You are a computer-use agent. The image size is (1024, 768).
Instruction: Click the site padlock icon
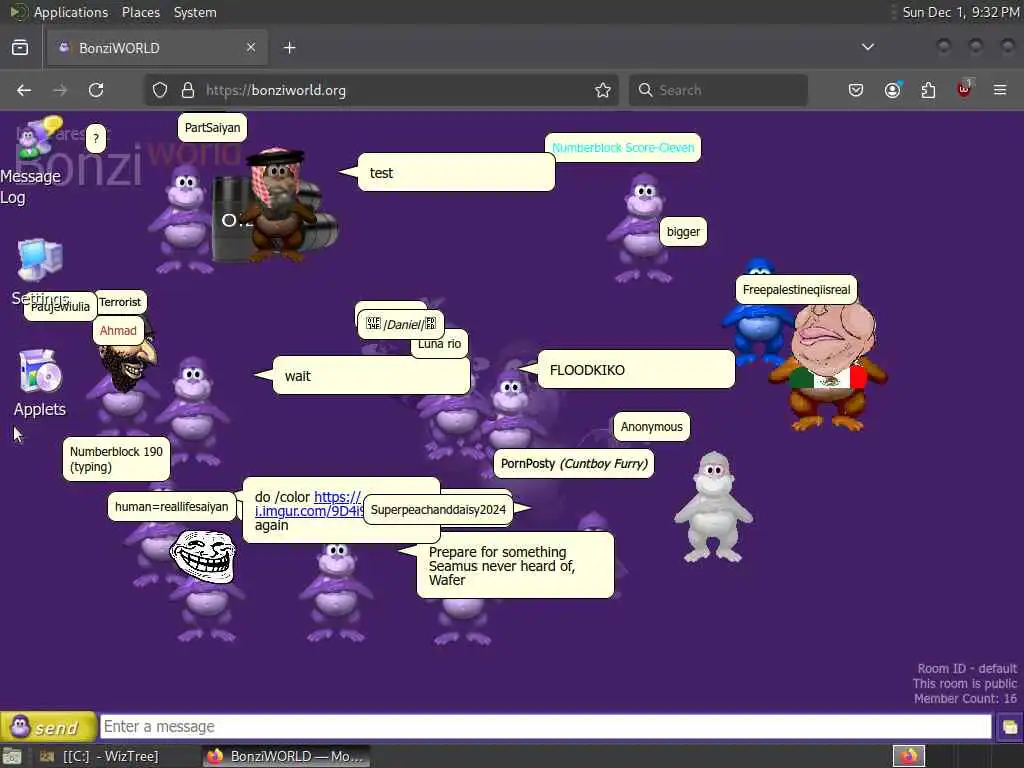click(x=188, y=90)
